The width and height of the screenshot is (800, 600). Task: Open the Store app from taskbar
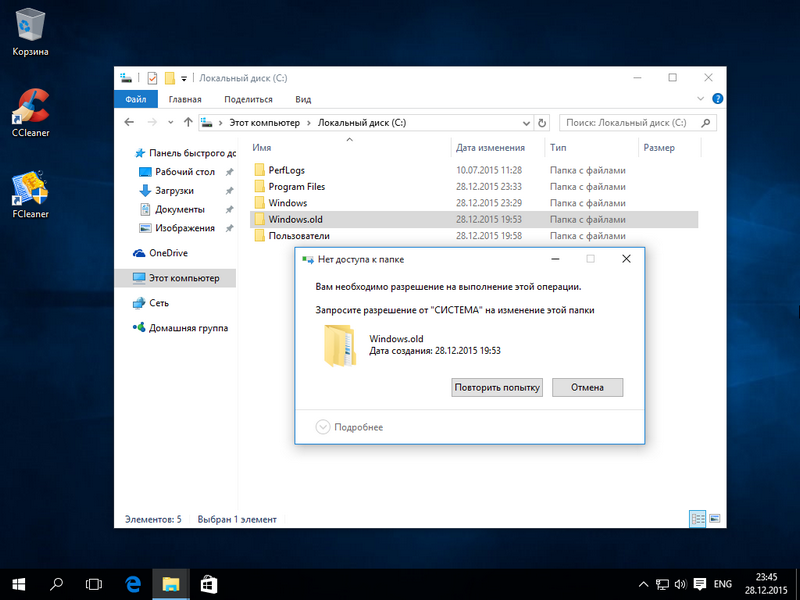tap(208, 583)
